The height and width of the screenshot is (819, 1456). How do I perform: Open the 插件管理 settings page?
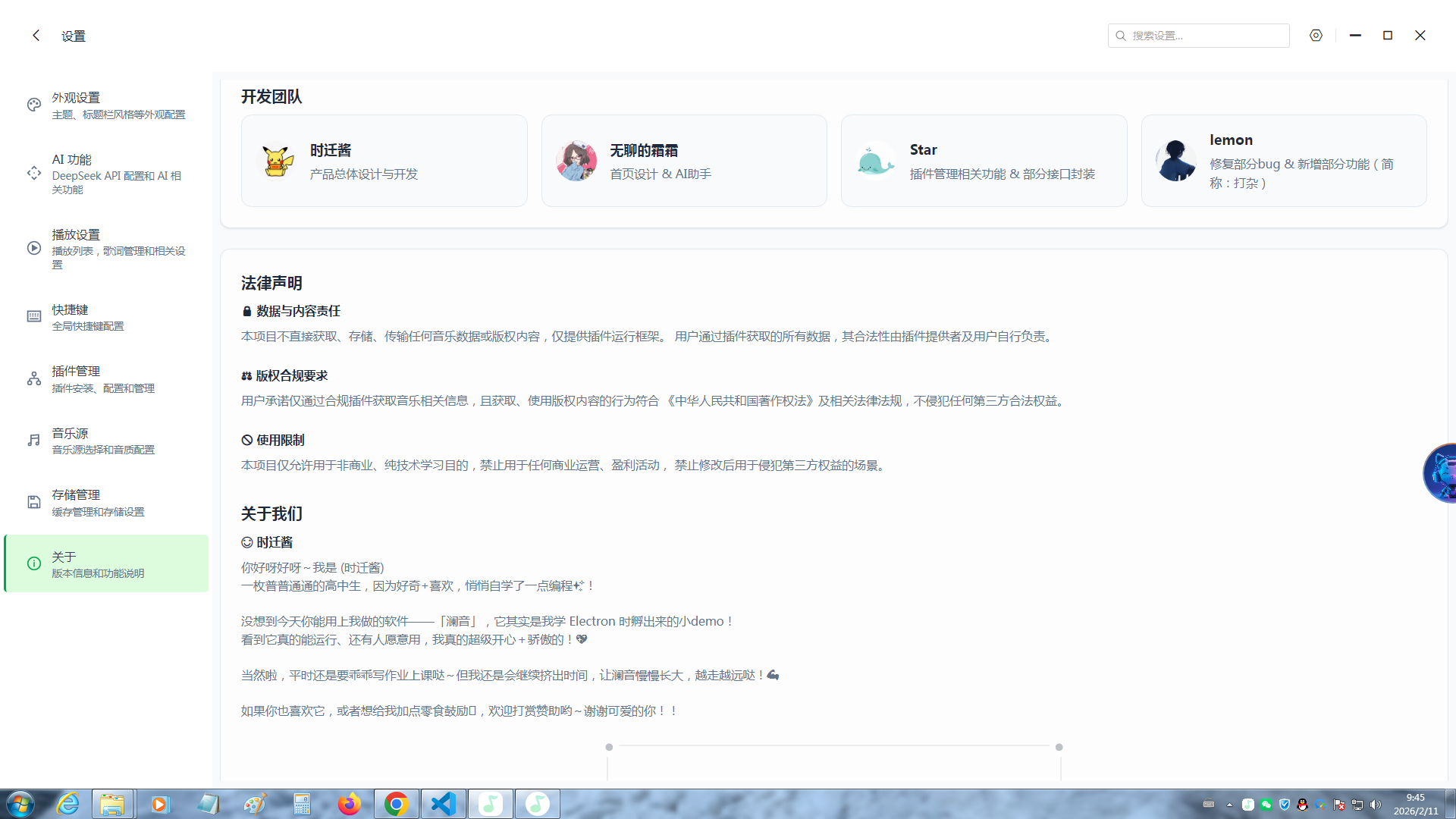pos(106,378)
